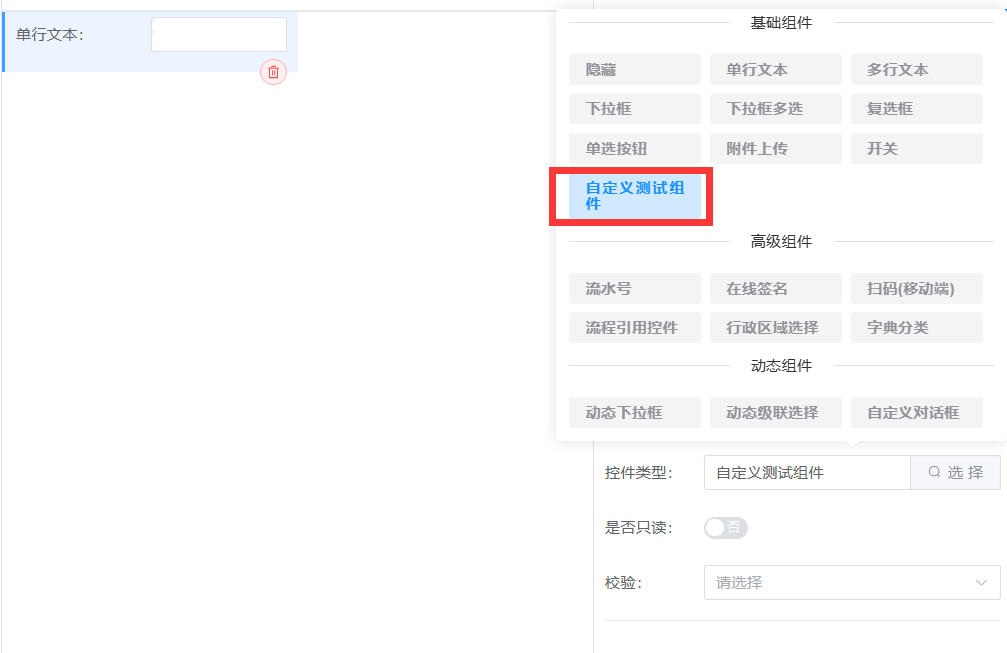Choose the 动态下拉框 component
This screenshot has height=653, width=1007.
point(635,412)
